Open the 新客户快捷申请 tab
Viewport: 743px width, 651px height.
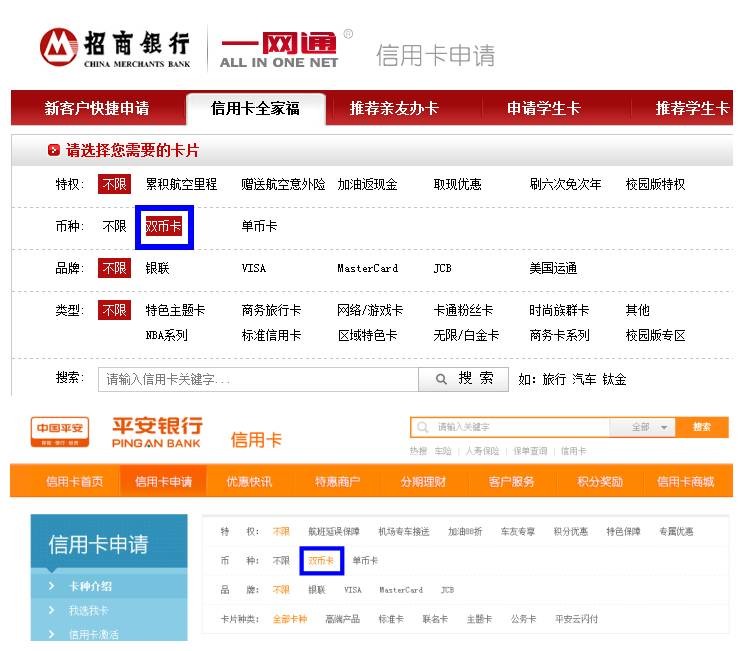coord(97,108)
